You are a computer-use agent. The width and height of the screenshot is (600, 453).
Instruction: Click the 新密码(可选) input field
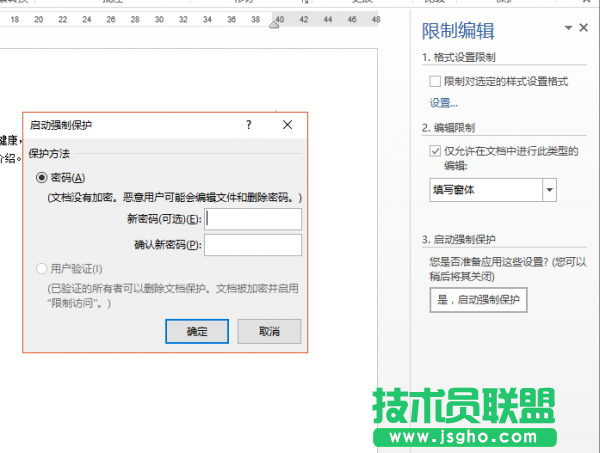point(253,219)
